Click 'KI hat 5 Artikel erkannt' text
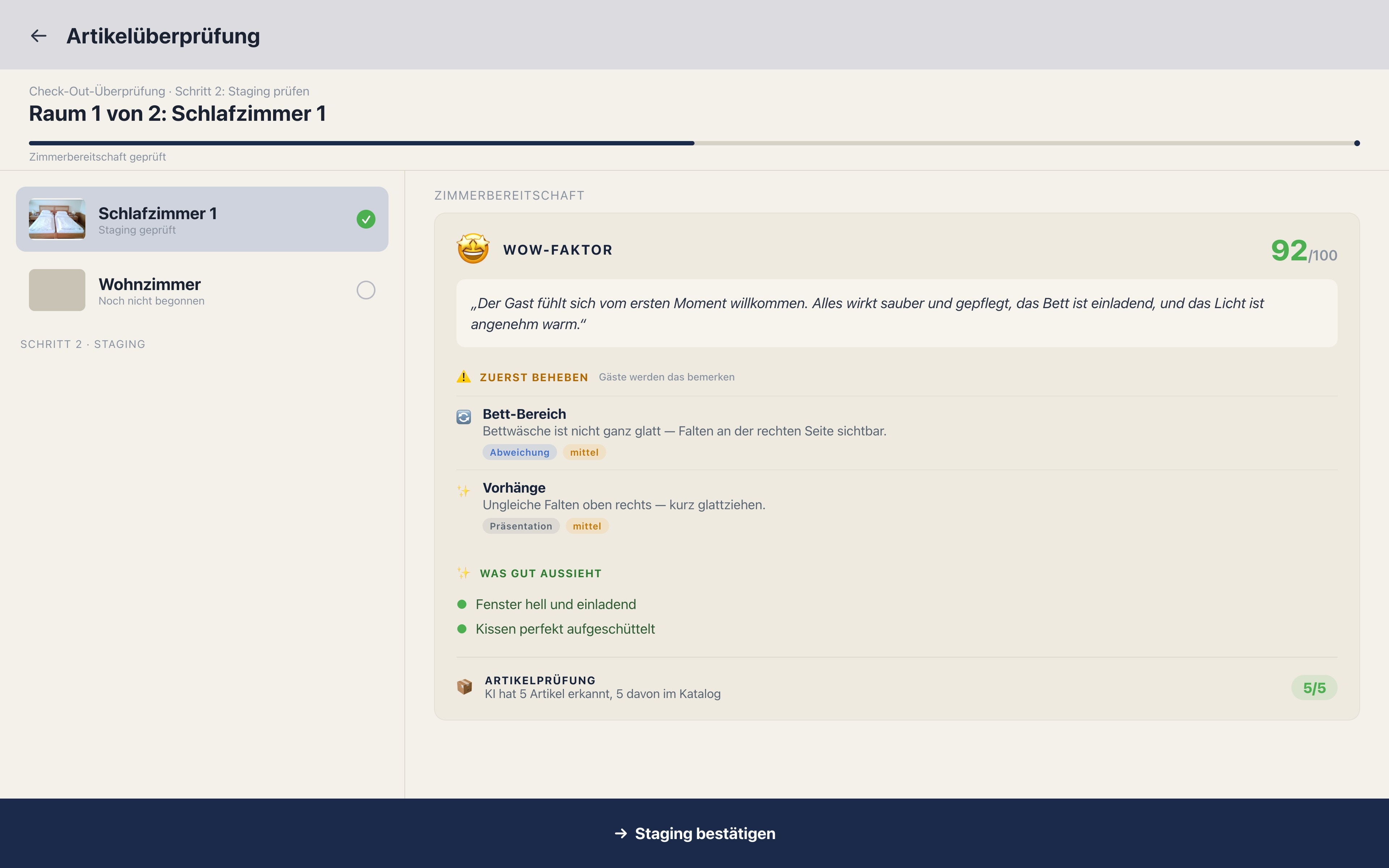The height and width of the screenshot is (868, 1389). point(603,693)
